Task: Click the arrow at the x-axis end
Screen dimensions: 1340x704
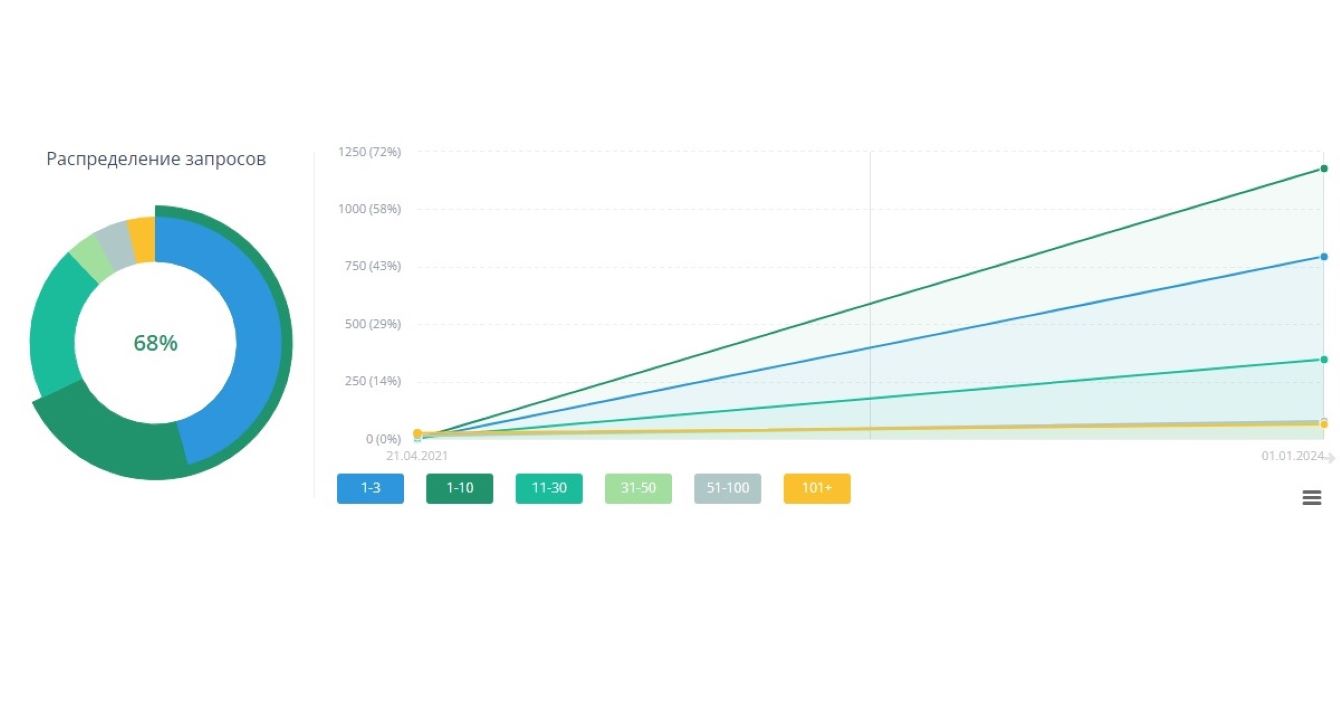Action: [x=1331, y=457]
